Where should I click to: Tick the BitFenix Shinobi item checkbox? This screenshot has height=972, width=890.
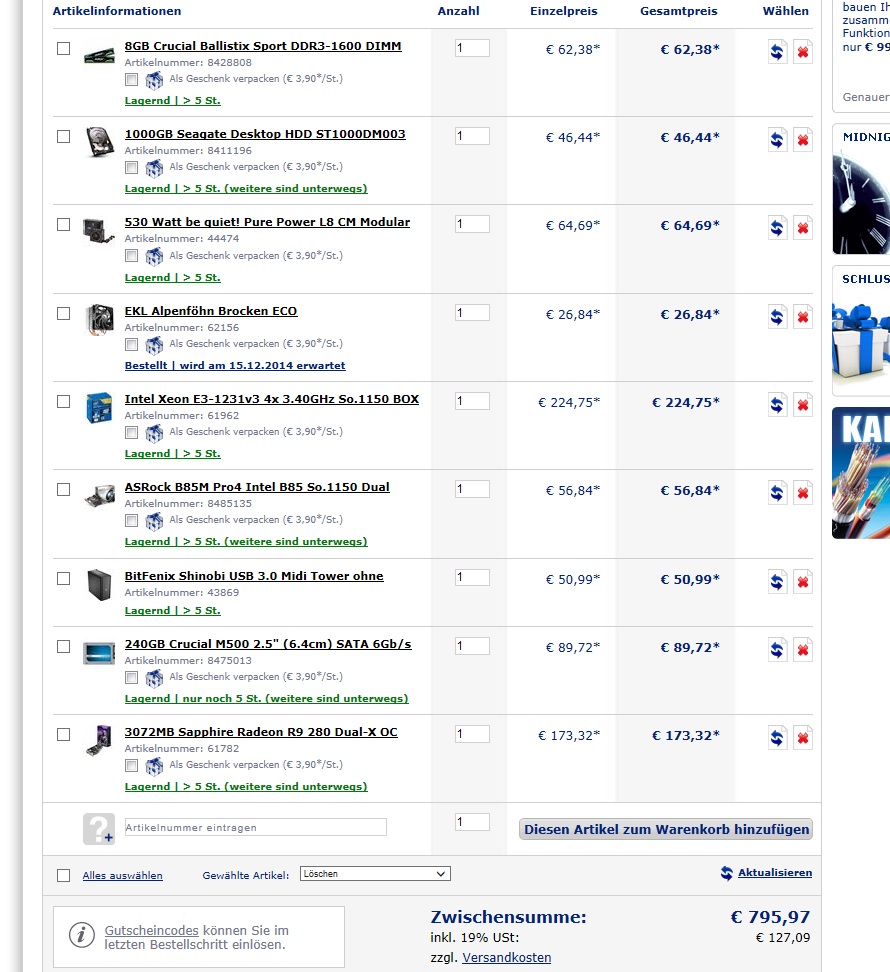tap(63, 578)
